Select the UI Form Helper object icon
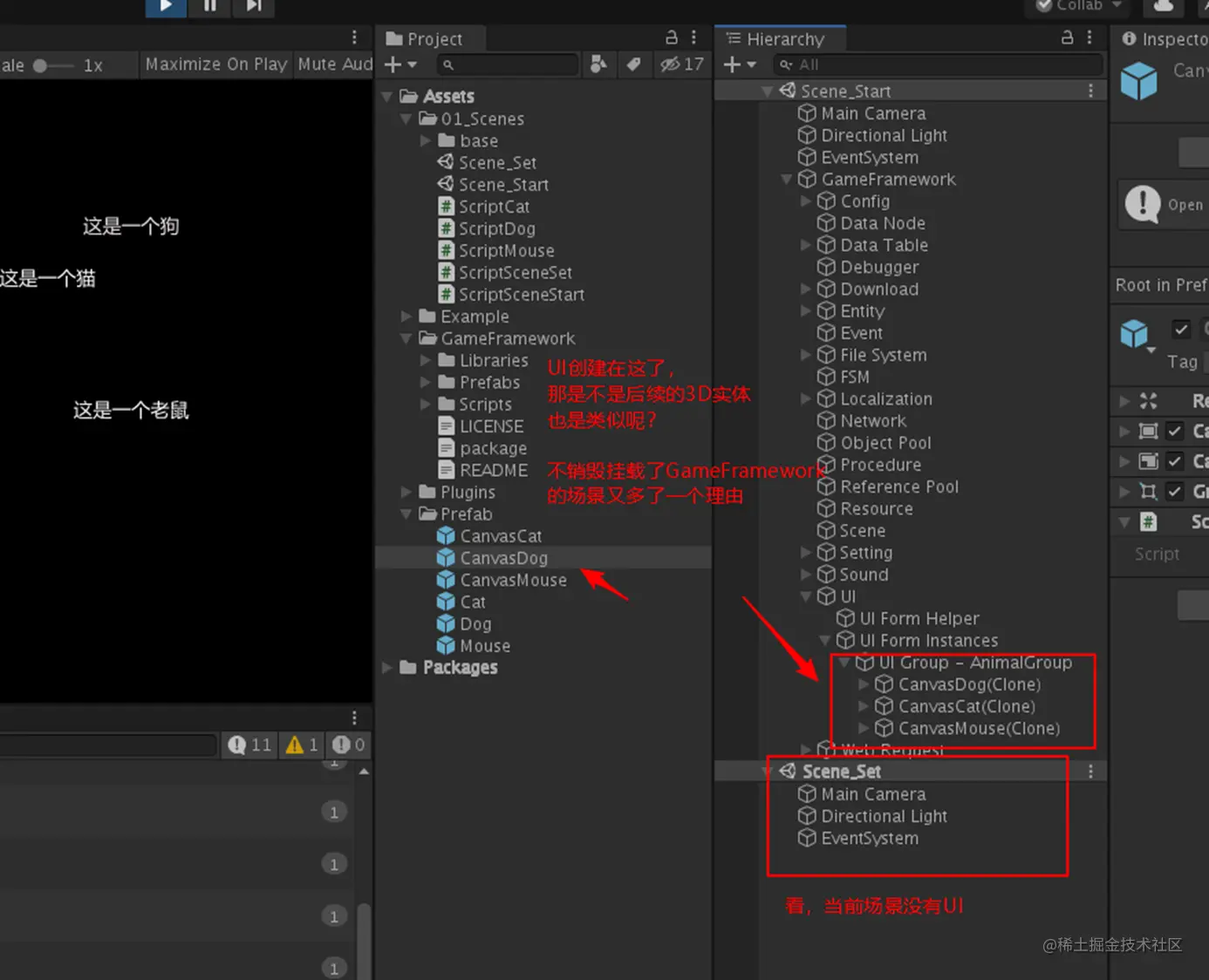This screenshot has width=1209, height=980. [845, 618]
